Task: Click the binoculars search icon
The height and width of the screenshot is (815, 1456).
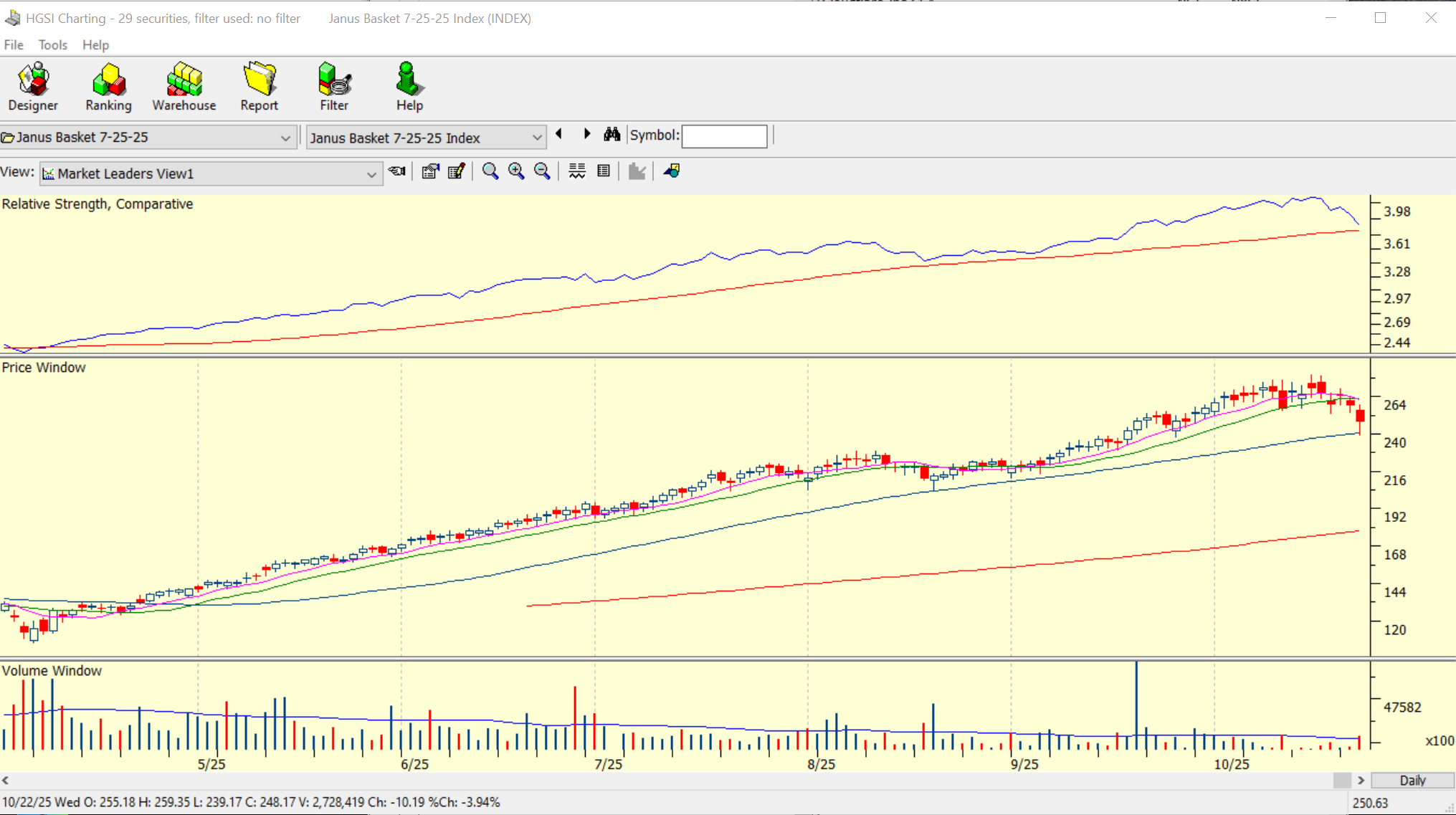Action: [612, 135]
